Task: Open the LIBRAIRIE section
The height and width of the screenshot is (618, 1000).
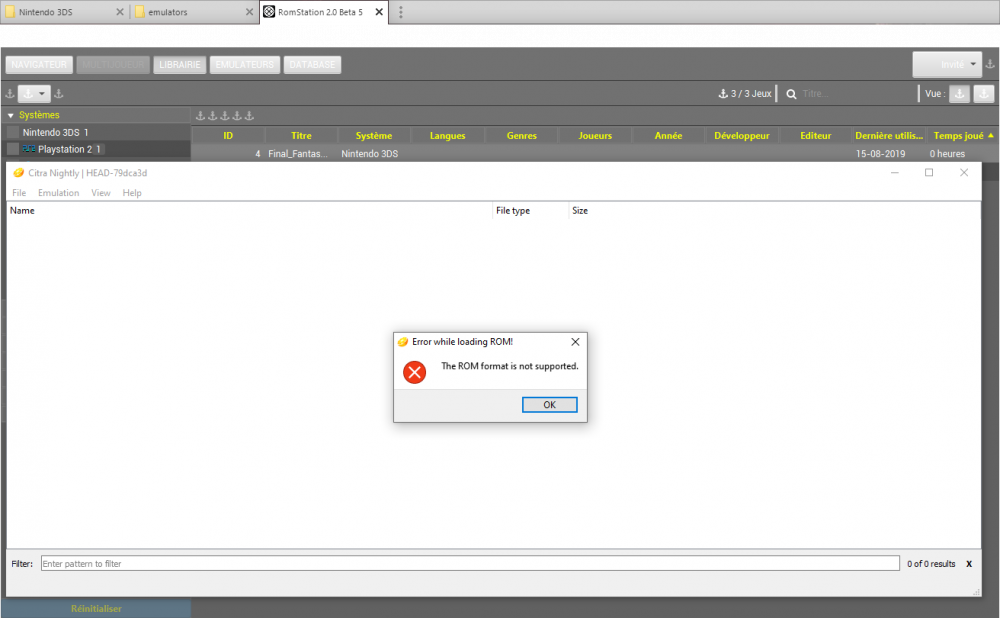Action: pos(179,64)
